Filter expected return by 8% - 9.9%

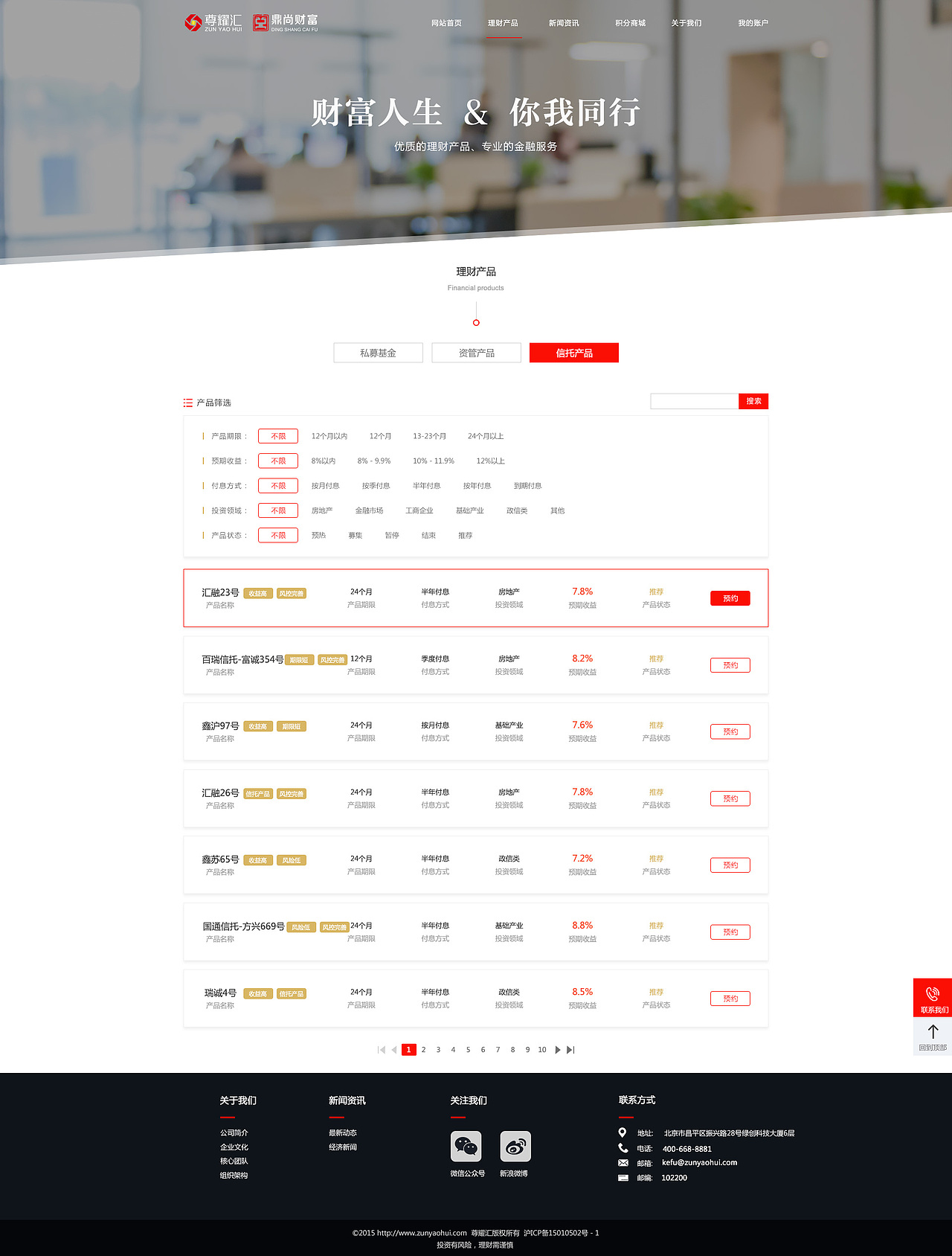coord(374,461)
